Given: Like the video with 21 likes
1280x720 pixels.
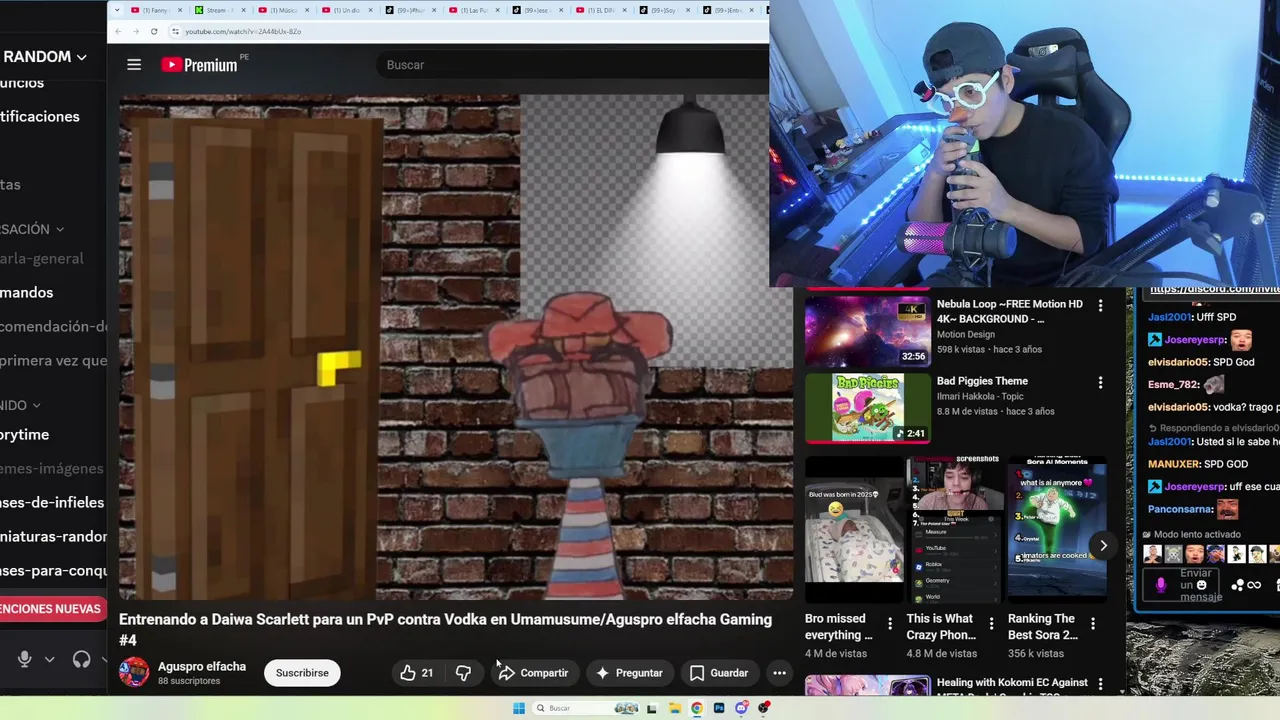Looking at the screenshot, I should point(417,673).
